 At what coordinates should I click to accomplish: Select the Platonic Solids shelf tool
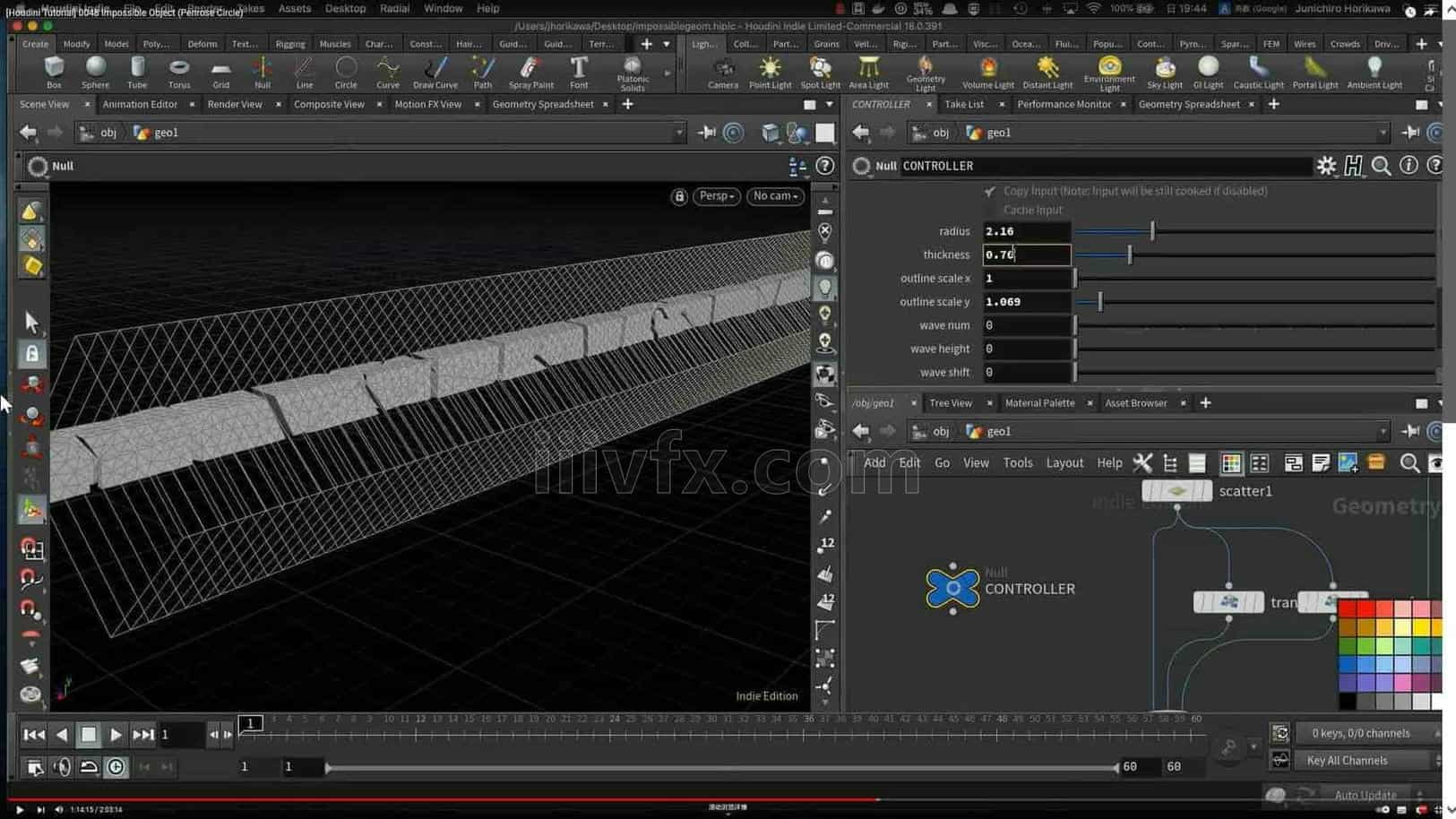[x=633, y=73]
